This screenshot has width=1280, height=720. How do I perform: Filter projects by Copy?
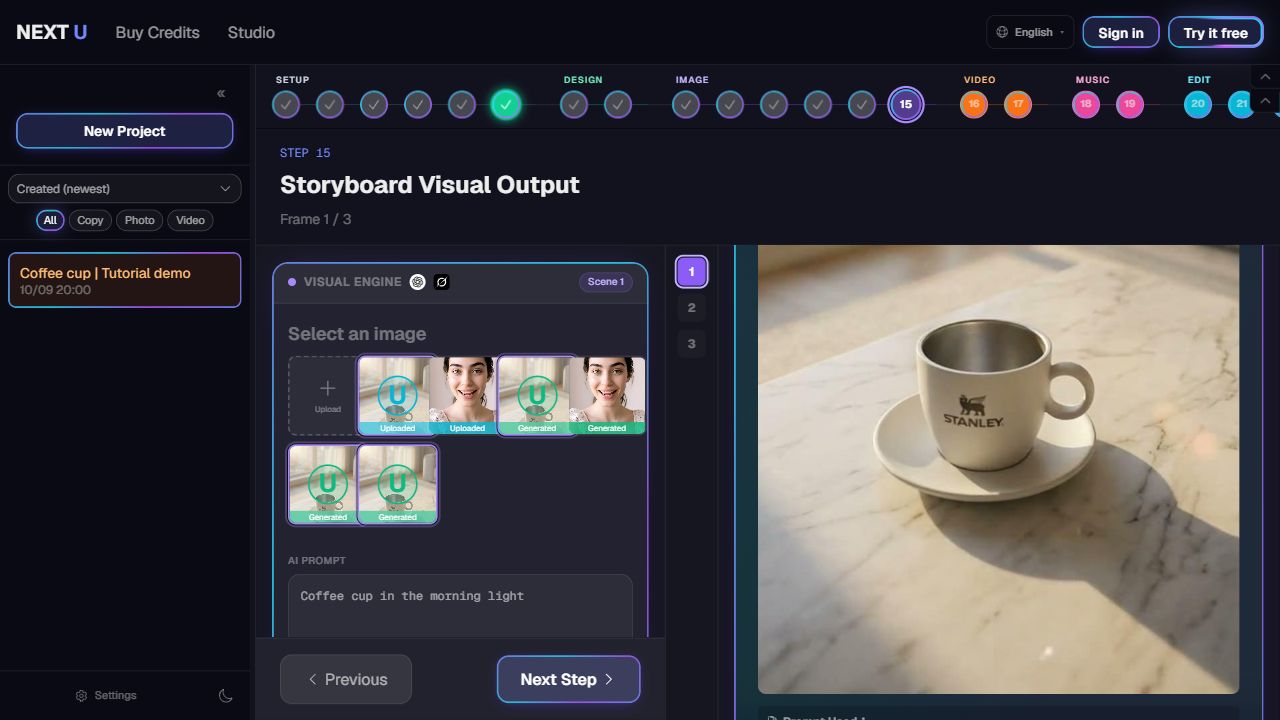pyautogui.click(x=90, y=220)
